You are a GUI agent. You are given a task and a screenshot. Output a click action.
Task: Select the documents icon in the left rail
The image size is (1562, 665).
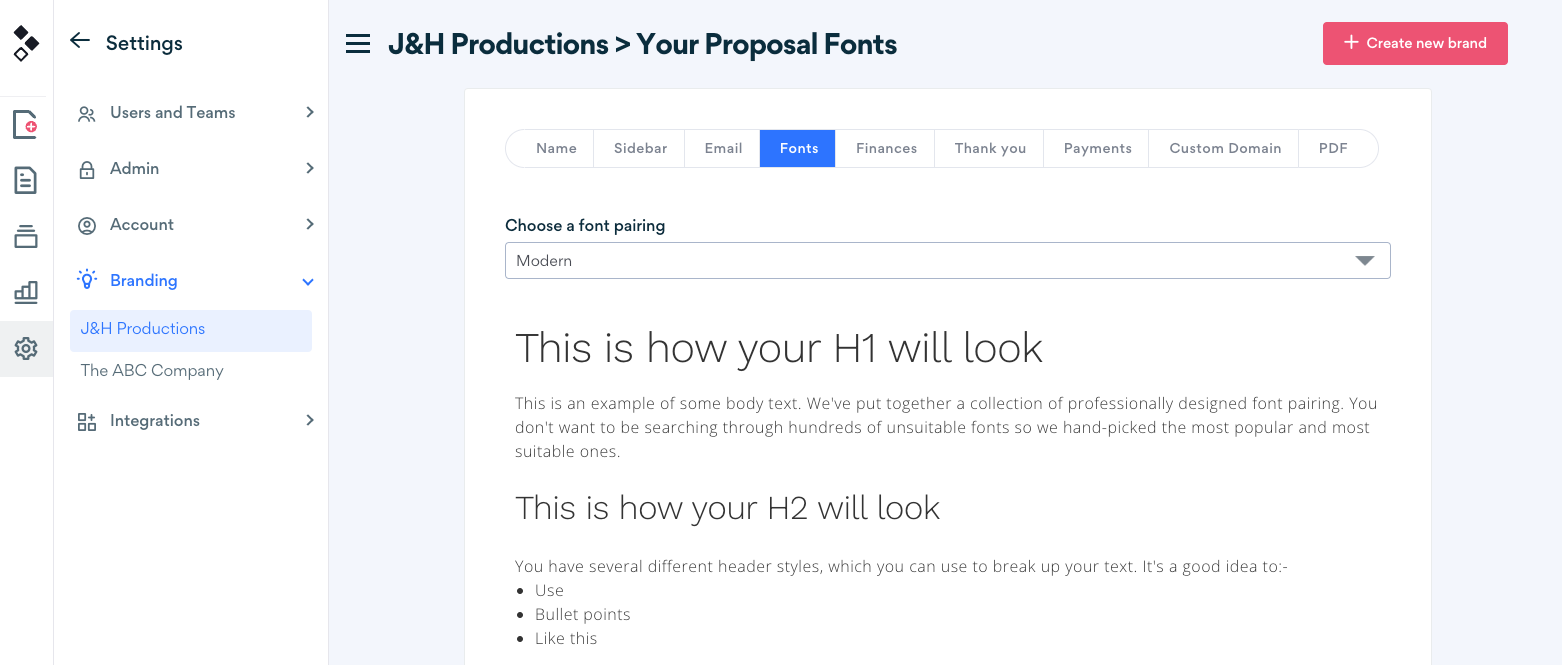coord(26,180)
